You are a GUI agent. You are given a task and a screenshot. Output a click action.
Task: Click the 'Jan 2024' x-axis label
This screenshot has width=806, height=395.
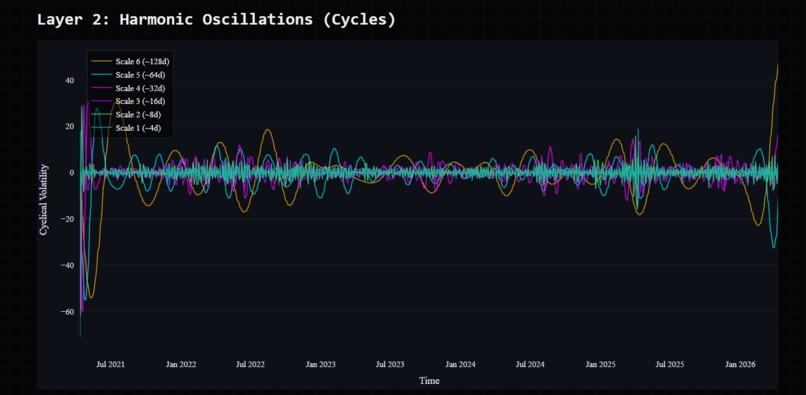(460, 364)
